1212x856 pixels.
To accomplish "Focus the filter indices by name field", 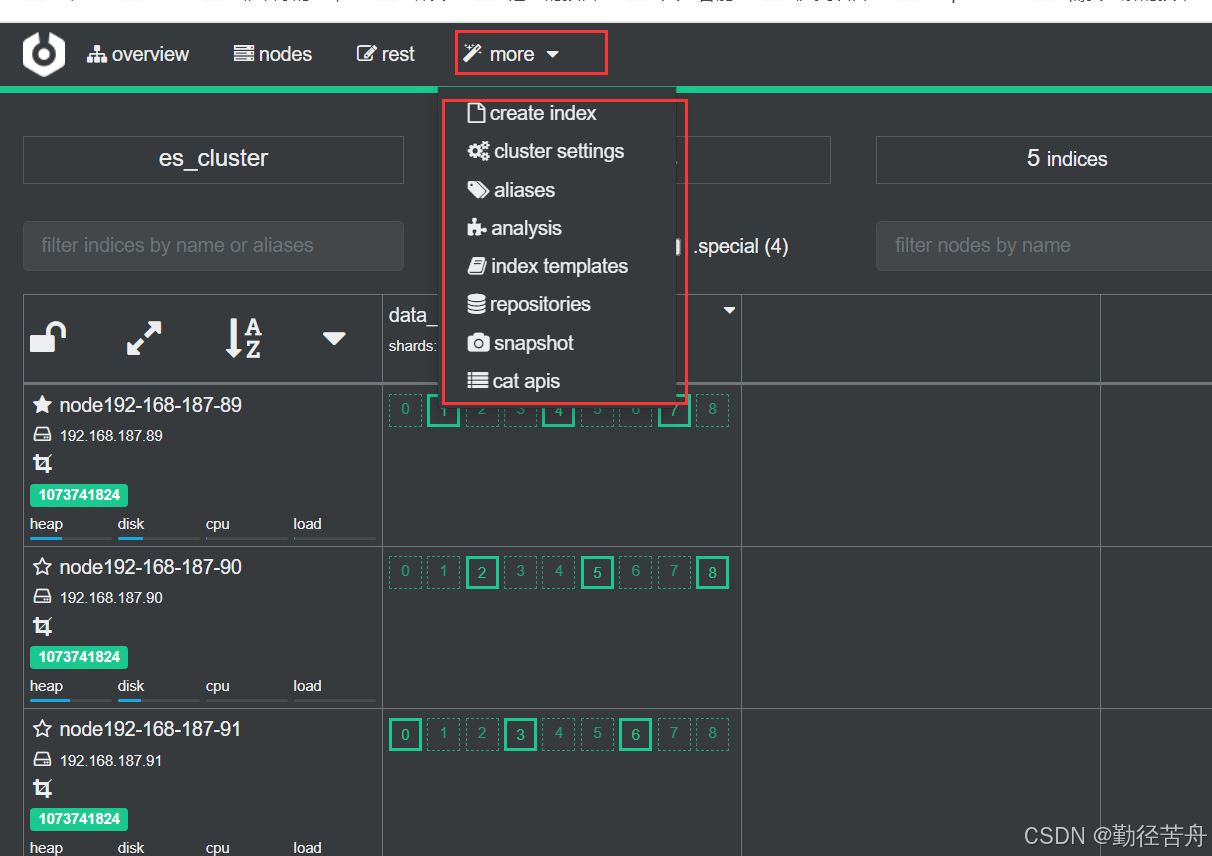I will (x=213, y=246).
